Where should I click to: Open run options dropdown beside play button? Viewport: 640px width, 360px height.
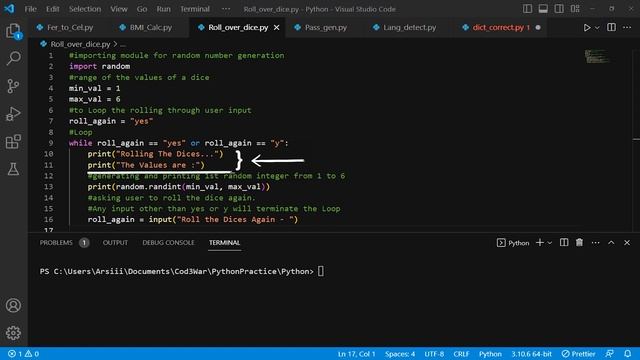[x=597, y=27]
